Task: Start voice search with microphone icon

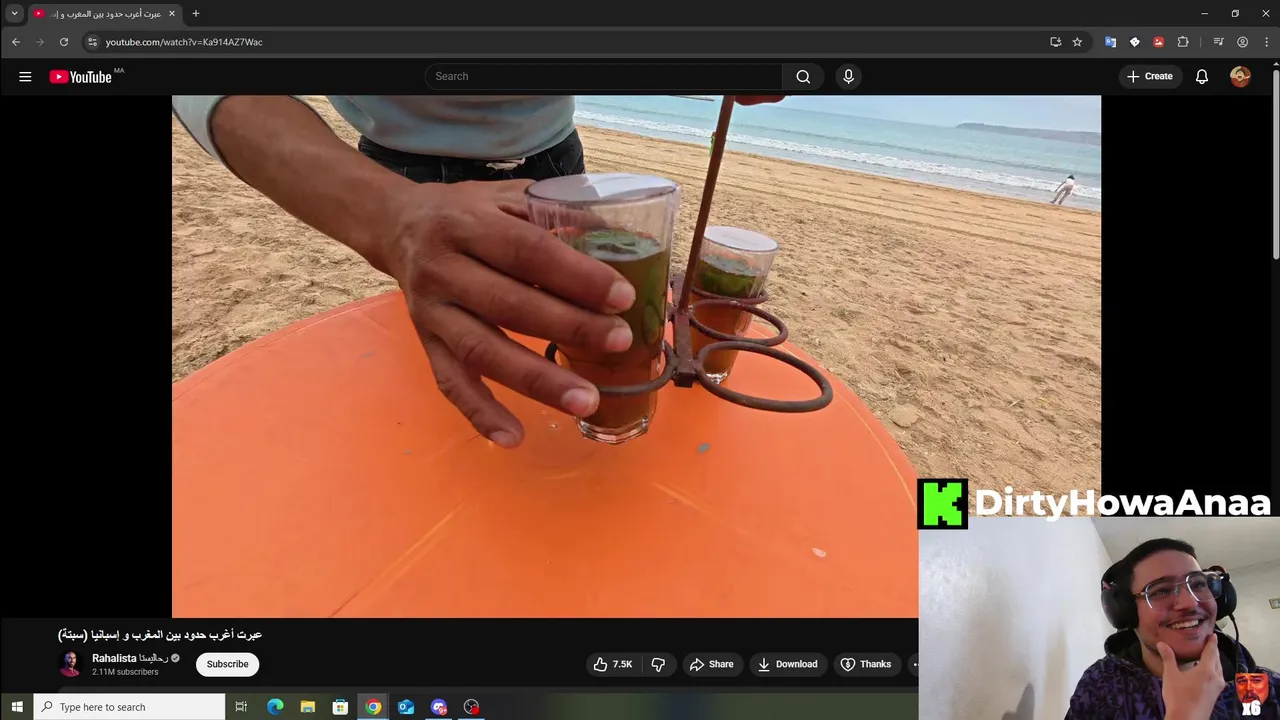Action: (x=848, y=76)
